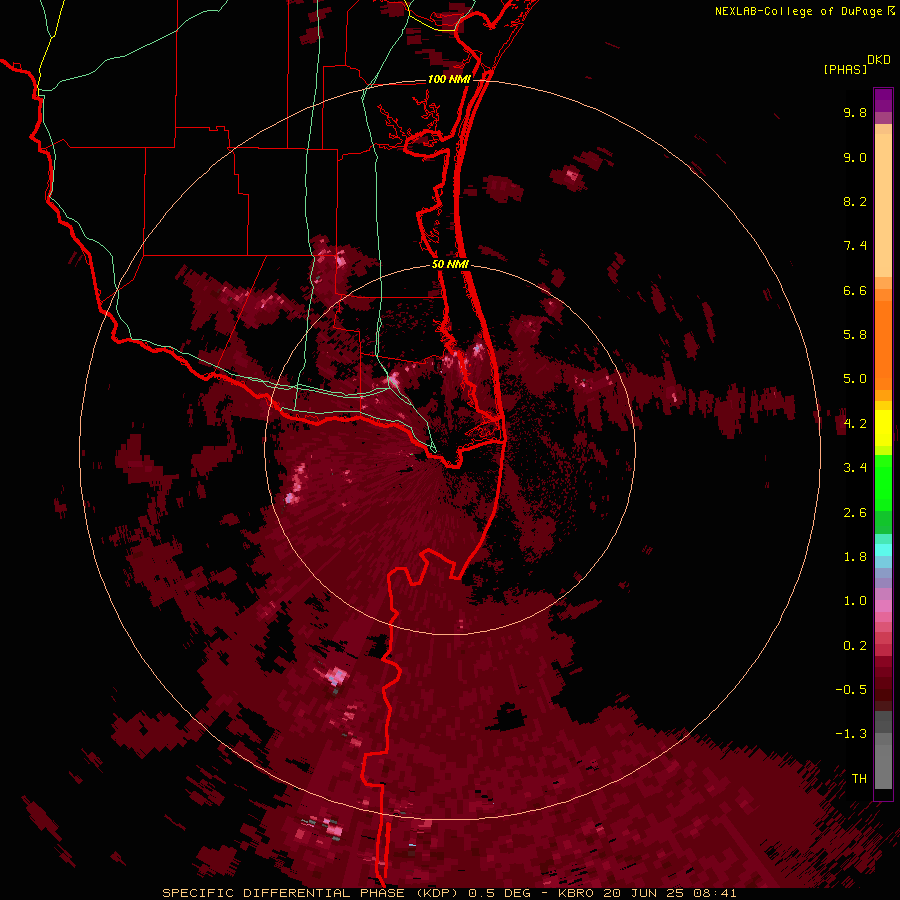Pick the 5.8 scale label
The image size is (900, 900).
click(x=855, y=335)
